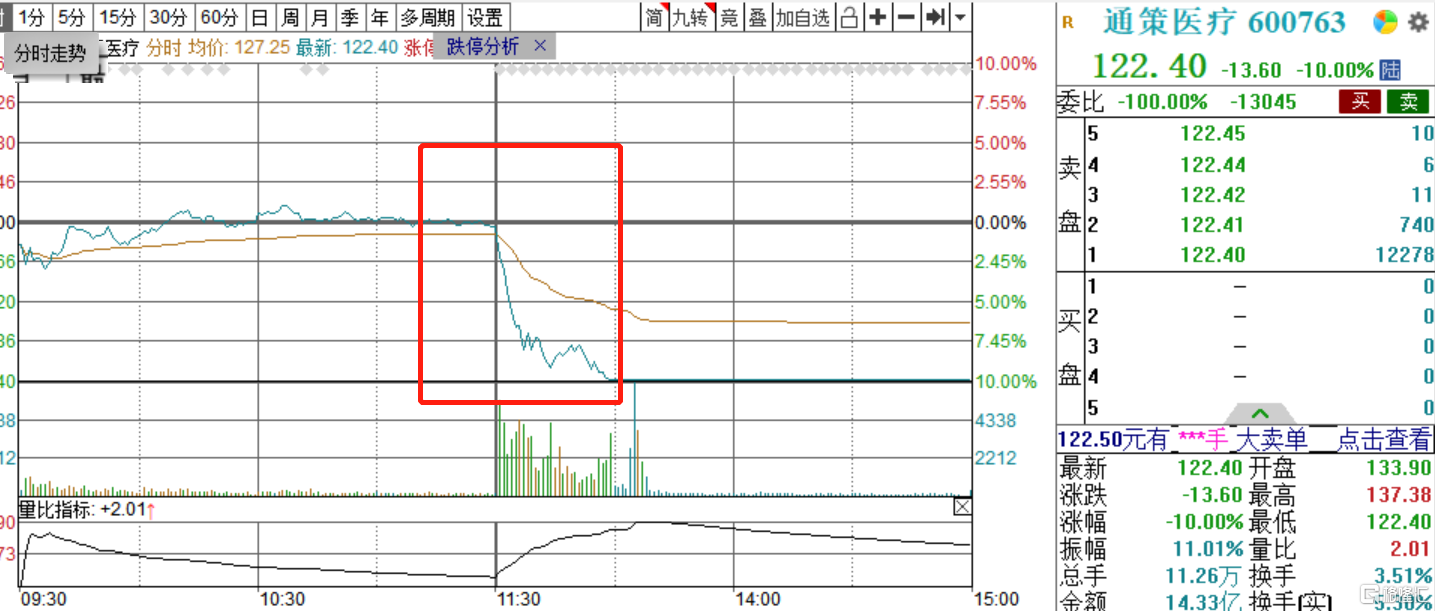This screenshot has height=611, width=1435.
Task: Click the plus zoom-in icon
Action: coord(878,17)
